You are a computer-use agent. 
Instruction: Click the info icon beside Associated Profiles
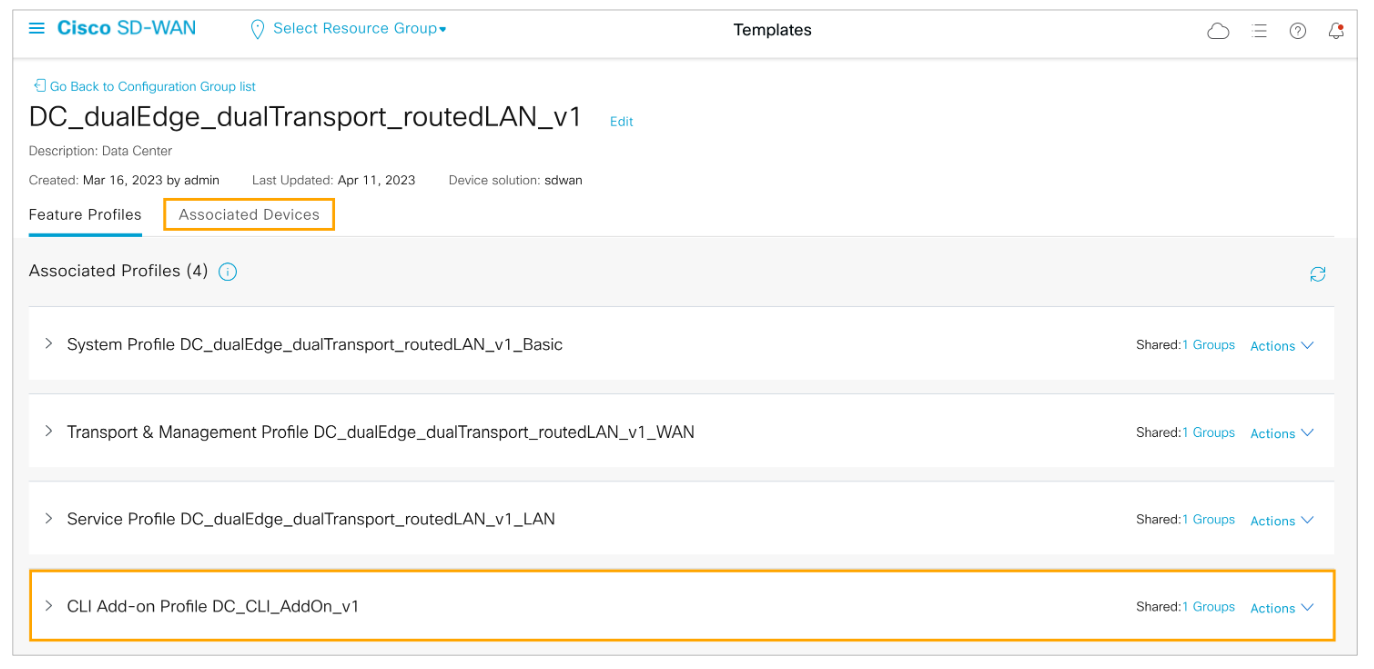(228, 272)
